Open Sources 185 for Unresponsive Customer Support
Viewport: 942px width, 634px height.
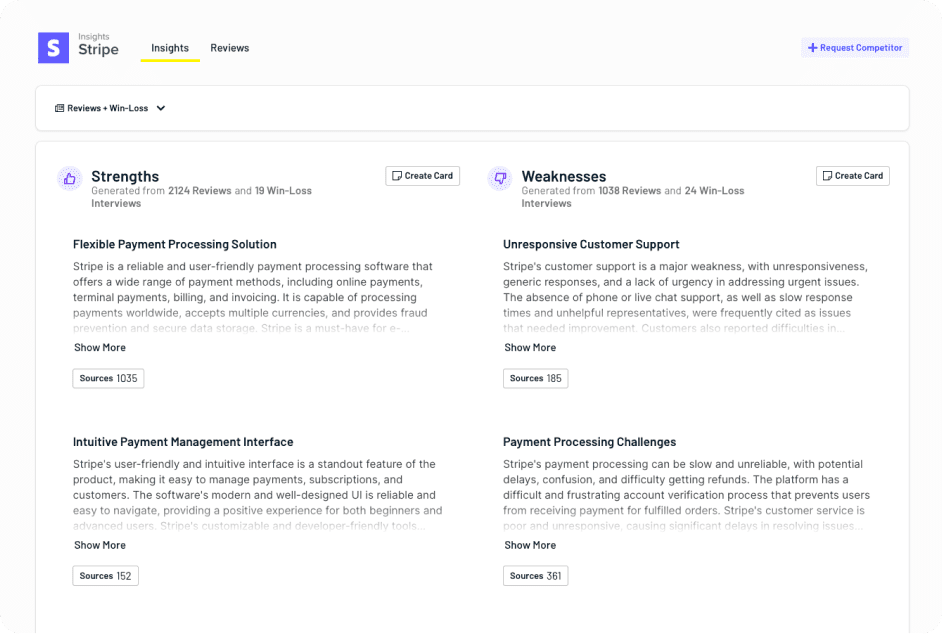[535, 379]
